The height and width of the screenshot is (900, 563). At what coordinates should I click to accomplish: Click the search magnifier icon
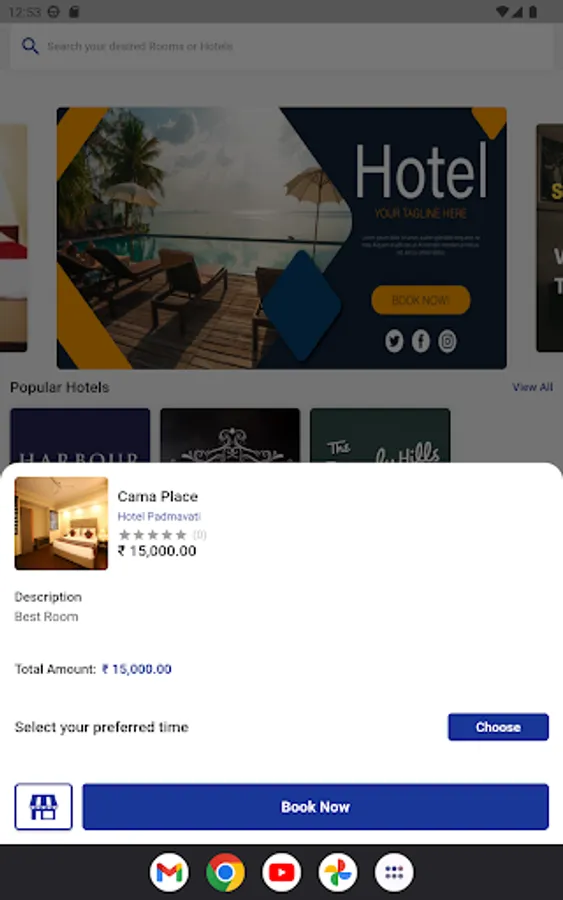30,46
